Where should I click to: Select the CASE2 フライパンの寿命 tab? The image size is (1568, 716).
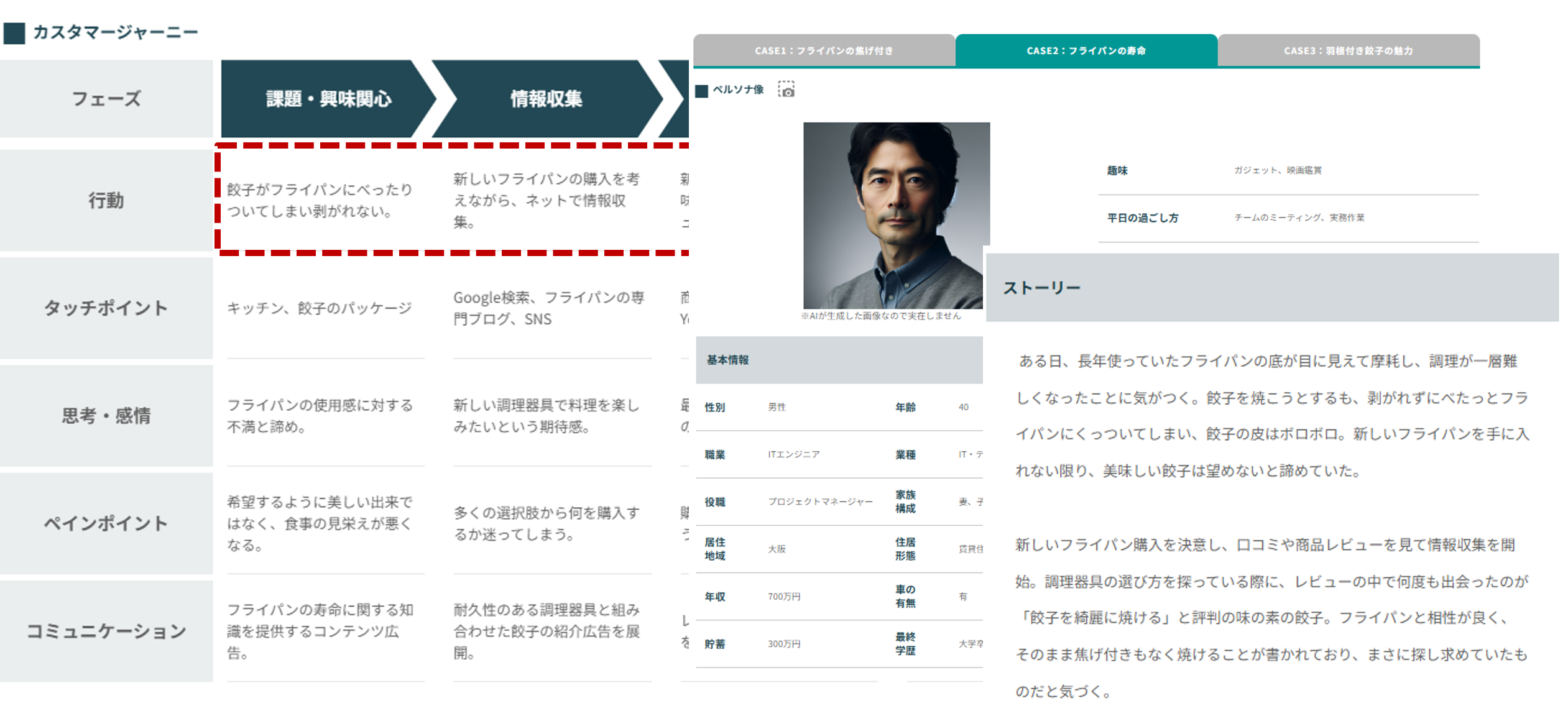coord(1086,50)
